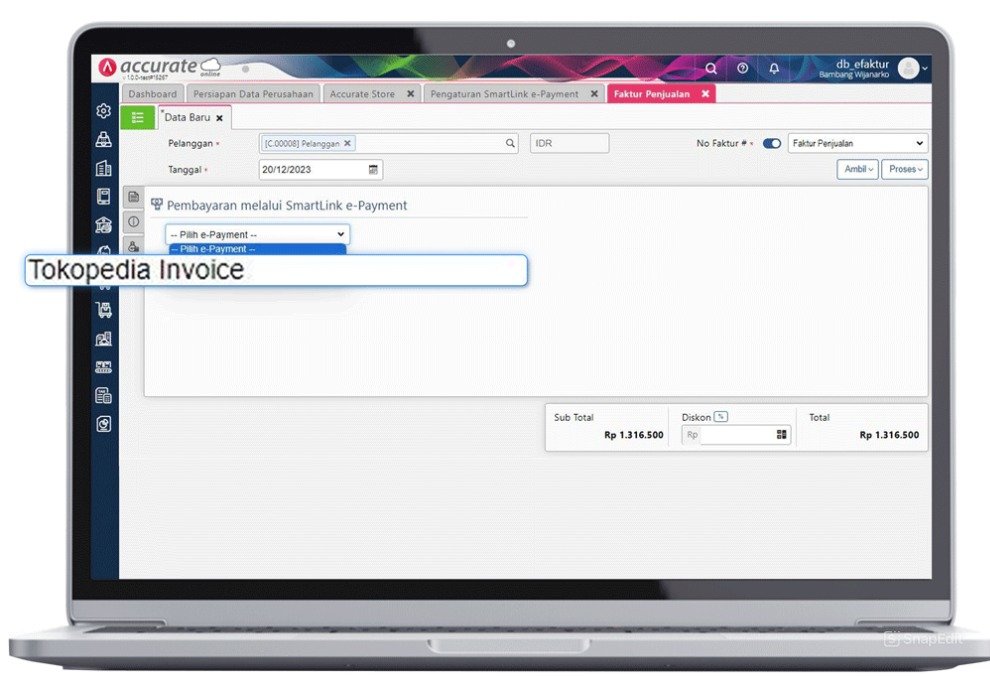Select the third side tab icon below info
990x676 pixels.
coord(133,245)
